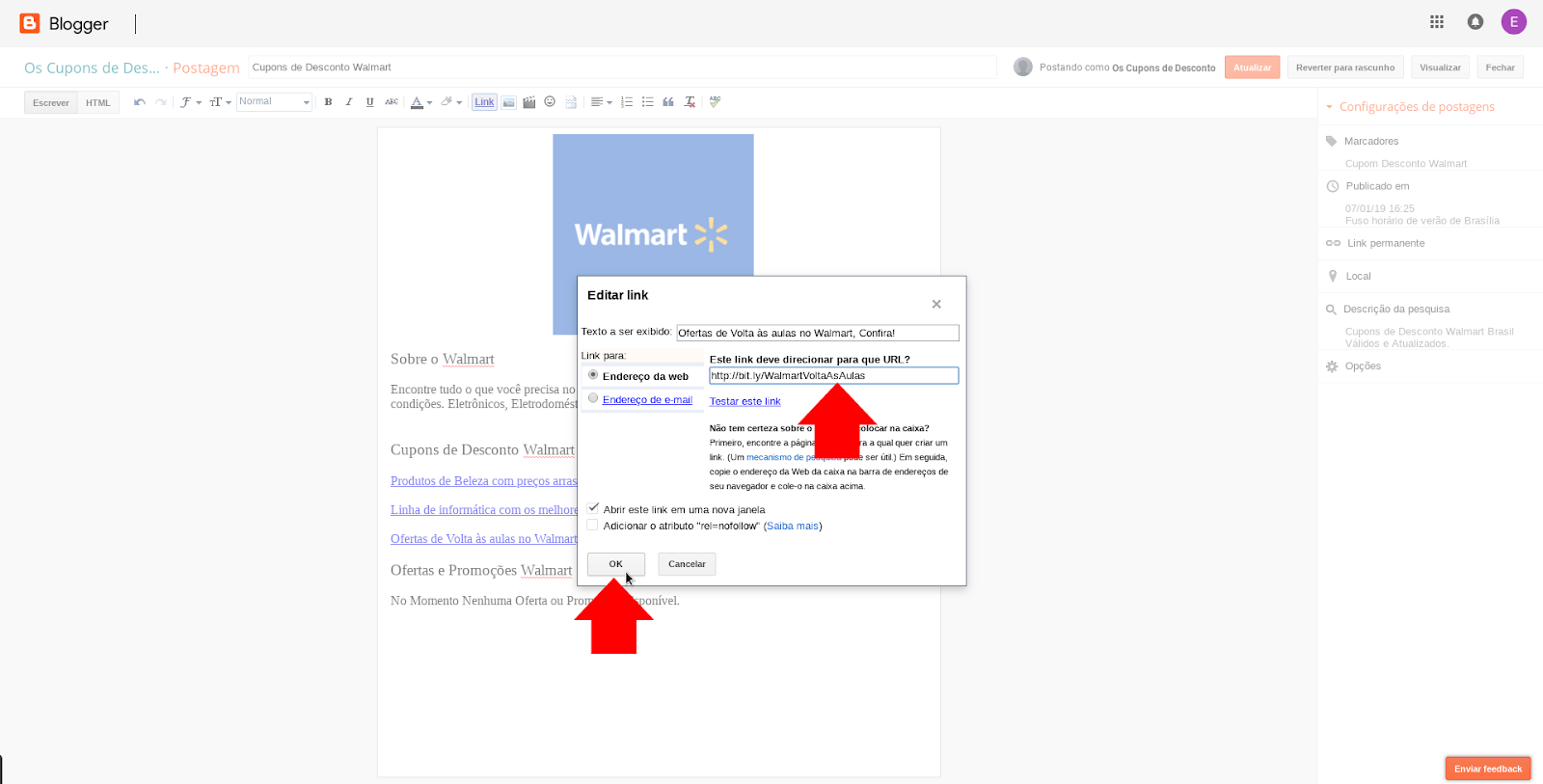Image resolution: width=1543 pixels, height=784 pixels.
Task: Click the Blogger logo icon
Action: click(30, 23)
